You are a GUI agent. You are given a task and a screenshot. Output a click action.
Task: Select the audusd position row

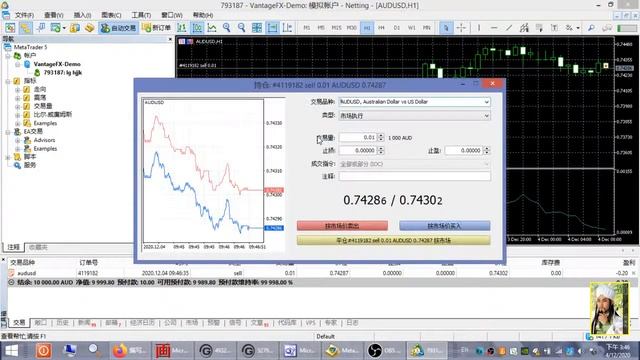point(322,273)
